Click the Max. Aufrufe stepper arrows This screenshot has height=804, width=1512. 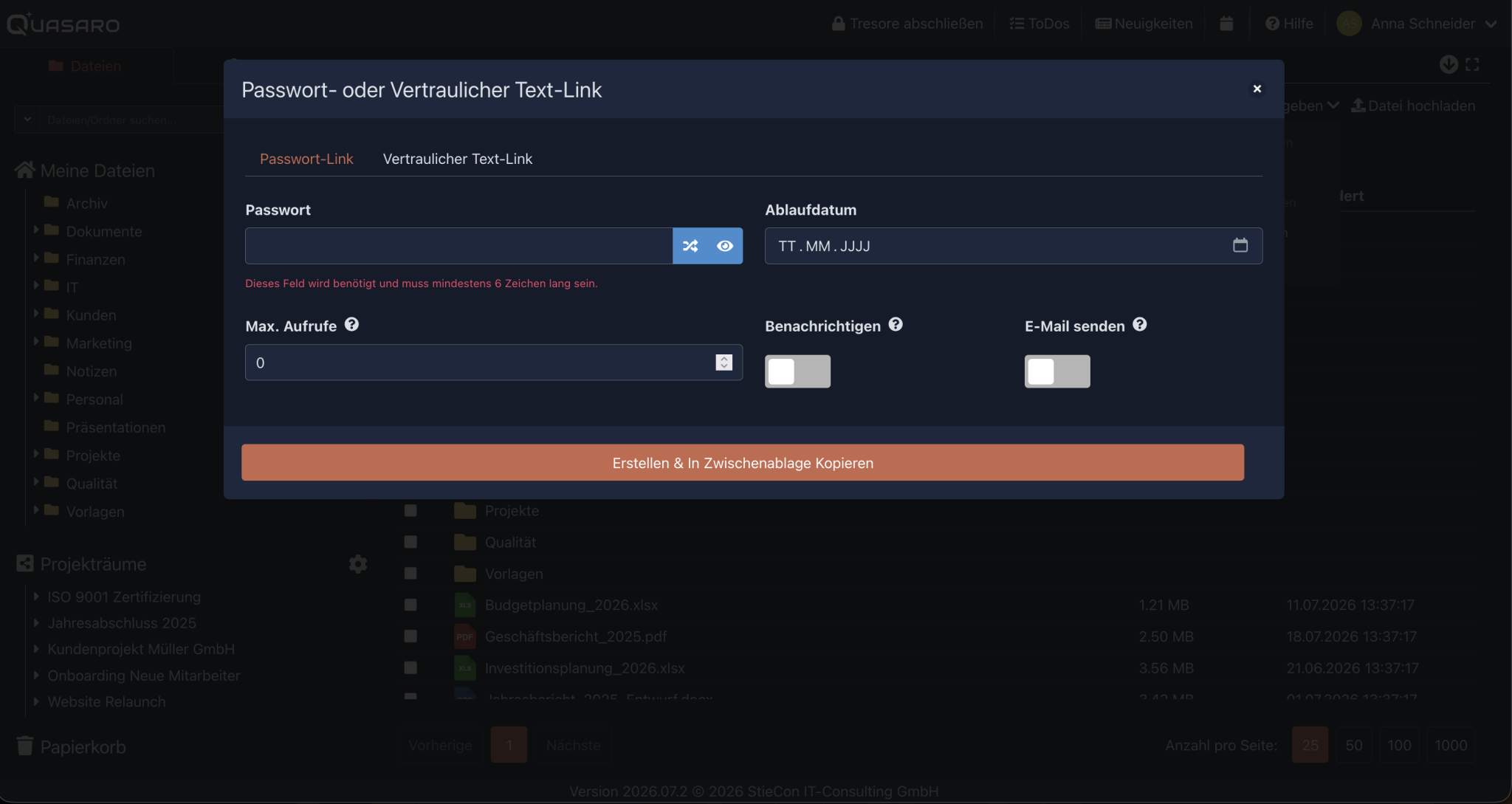724,362
